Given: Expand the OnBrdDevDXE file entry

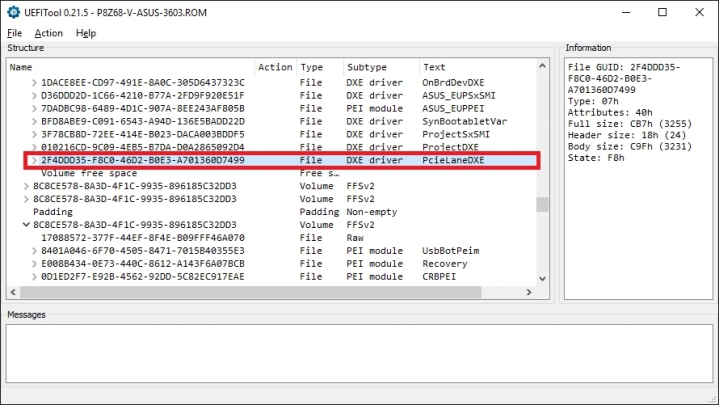Looking at the screenshot, I should click(34, 83).
